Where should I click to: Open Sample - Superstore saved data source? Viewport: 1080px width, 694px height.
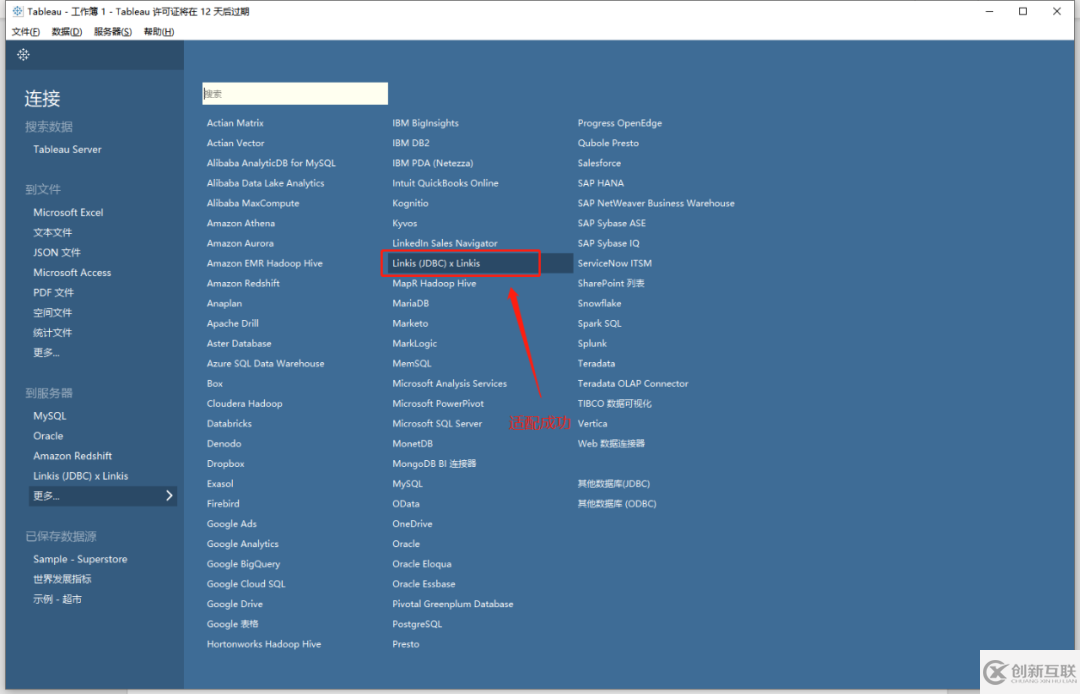pyautogui.click(x=80, y=559)
